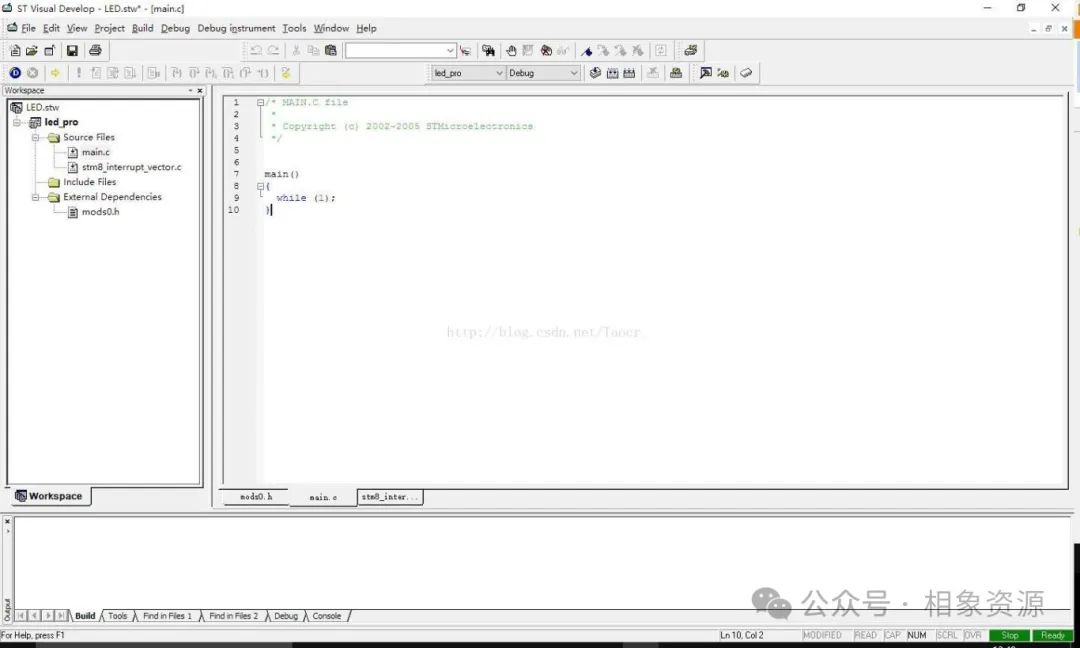Start debugging with the blue D icon
This screenshot has width=1080, height=648.
(15, 72)
